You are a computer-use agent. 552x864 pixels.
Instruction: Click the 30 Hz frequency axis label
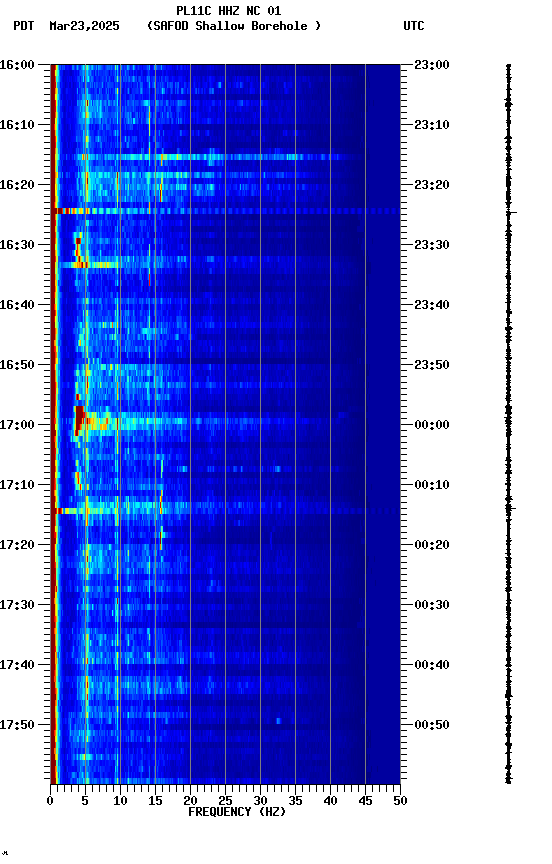260,801
